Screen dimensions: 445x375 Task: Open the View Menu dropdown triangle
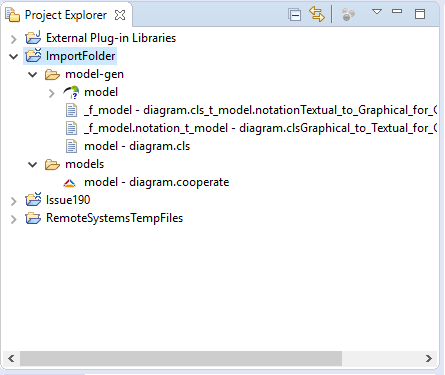pos(377,12)
